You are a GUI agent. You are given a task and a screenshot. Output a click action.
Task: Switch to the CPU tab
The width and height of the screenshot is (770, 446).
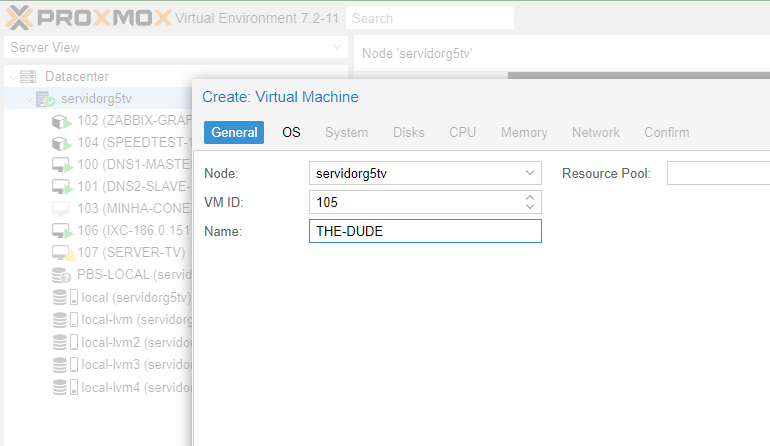point(462,132)
